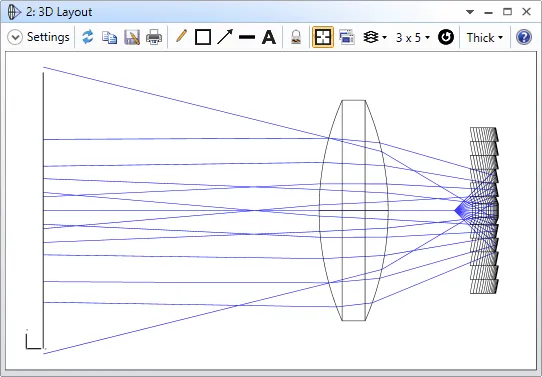The width and height of the screenshot is (542, 377).
Task: Open the window title dropdown arrow
Action: [470, 12]
